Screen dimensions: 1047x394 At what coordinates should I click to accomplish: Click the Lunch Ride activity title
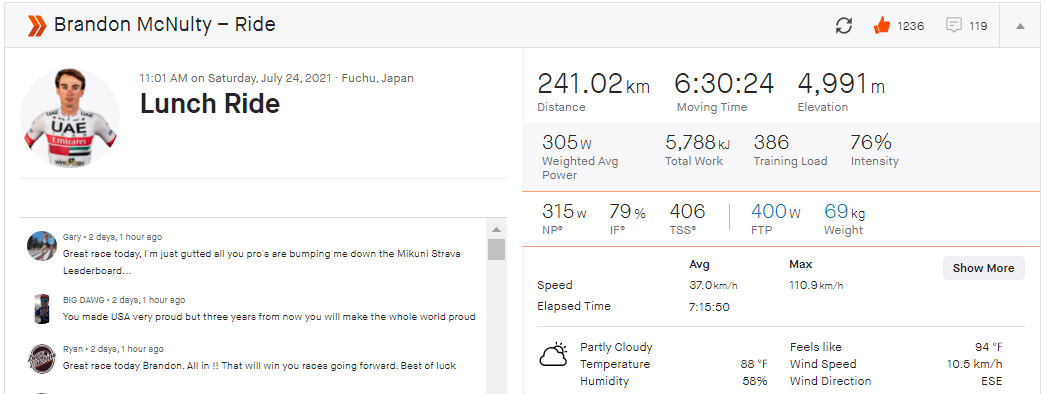[x=210, y=104]
